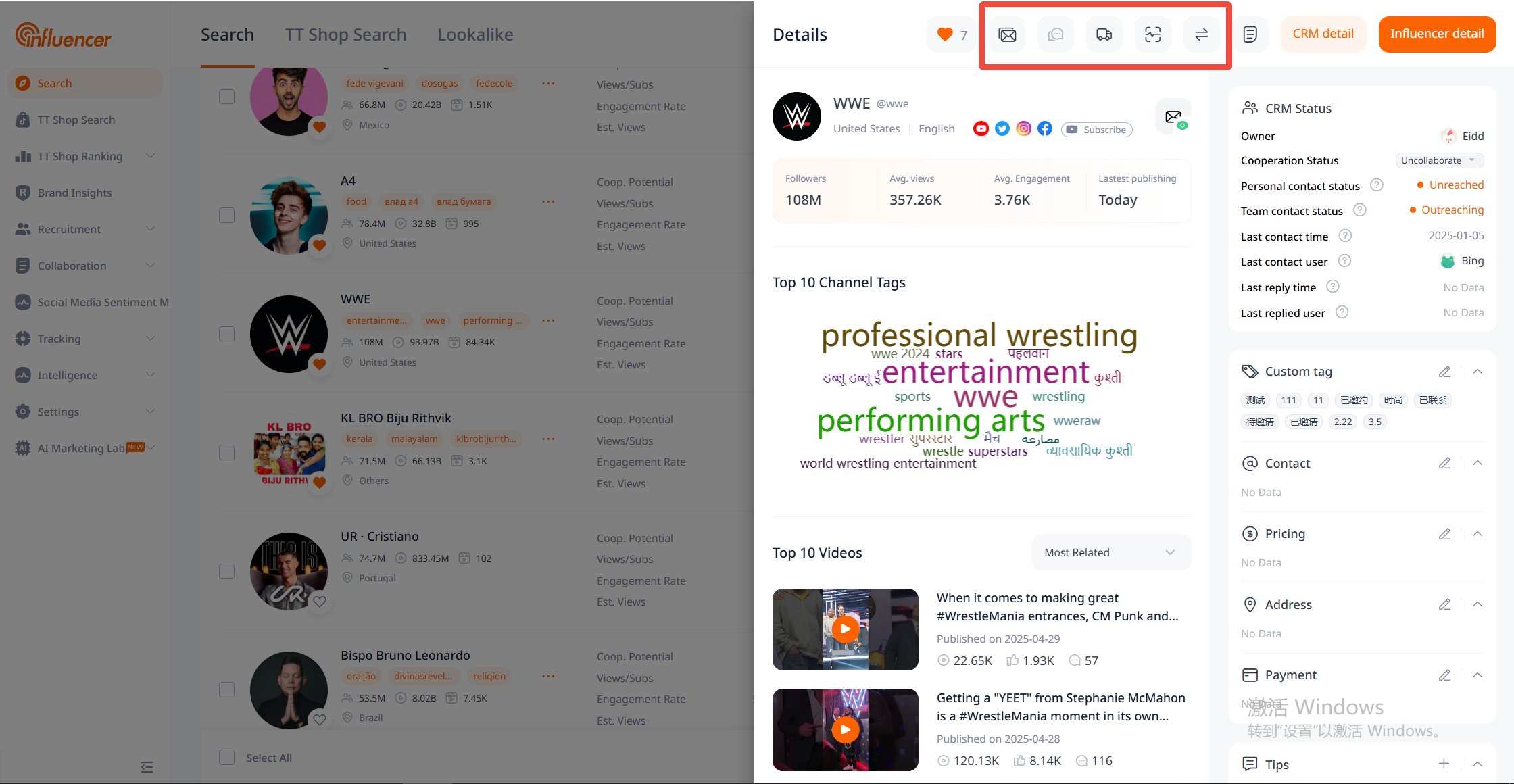
Task: Click the chat message icon in Details header
Action: coord(1055,34)
